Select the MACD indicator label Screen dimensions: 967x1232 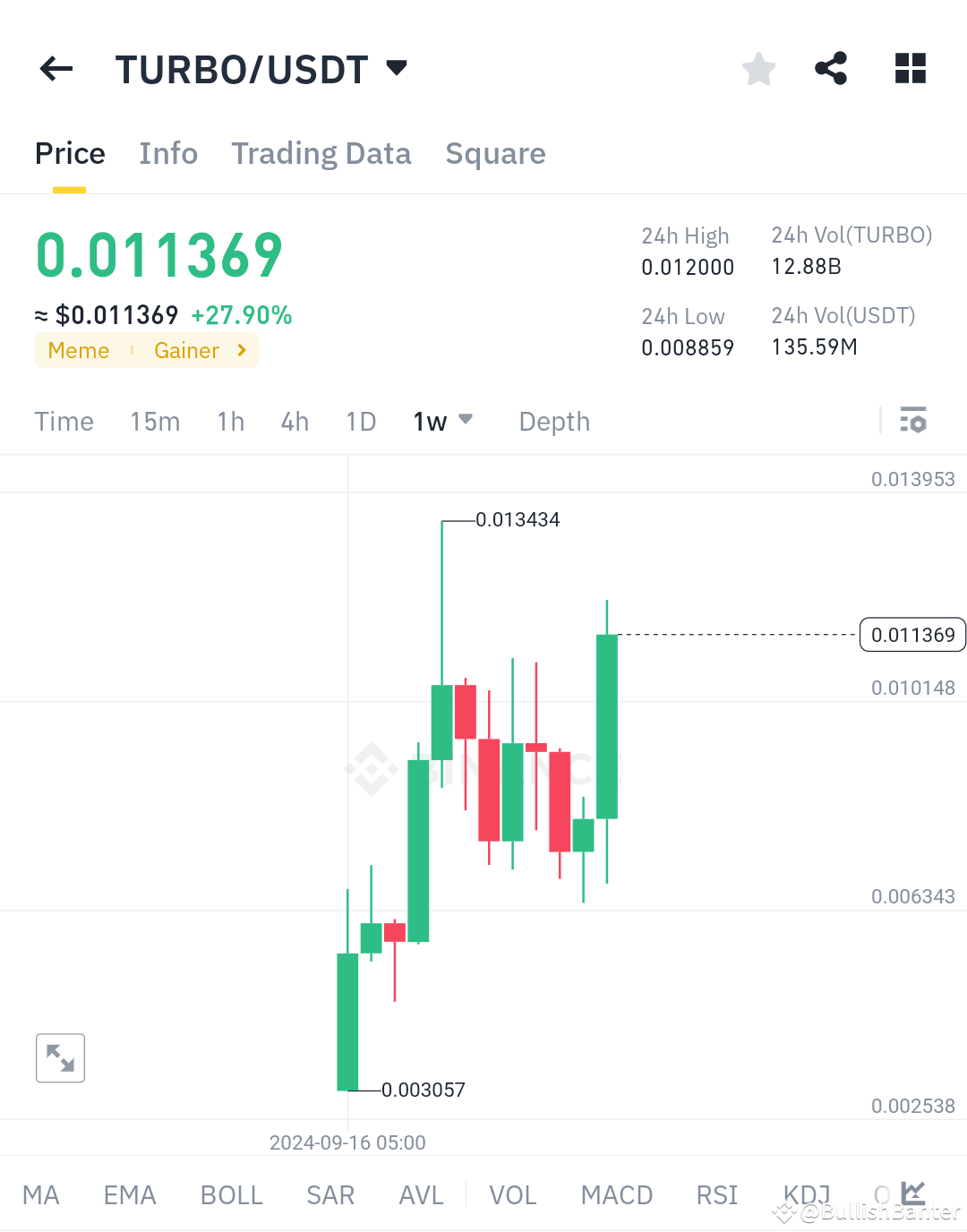pos(616,1193)
